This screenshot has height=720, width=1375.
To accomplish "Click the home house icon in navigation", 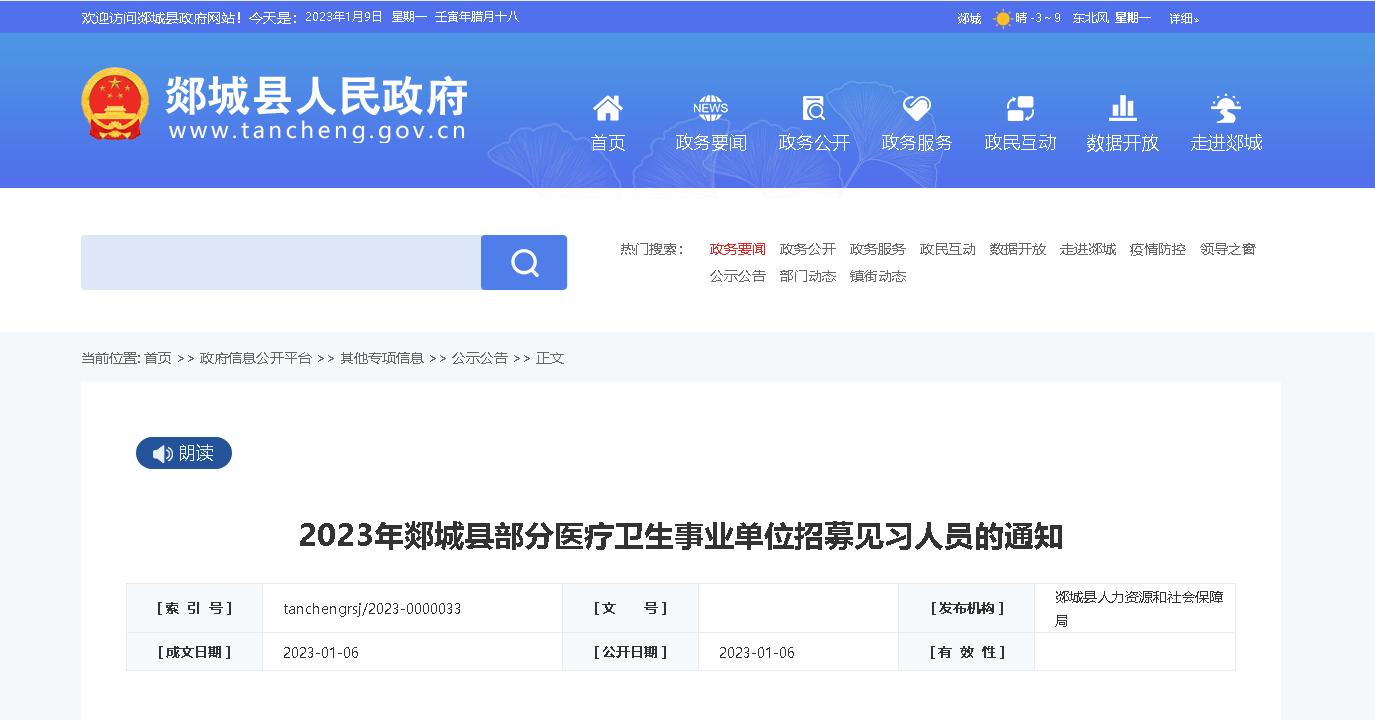I will 607,108.
